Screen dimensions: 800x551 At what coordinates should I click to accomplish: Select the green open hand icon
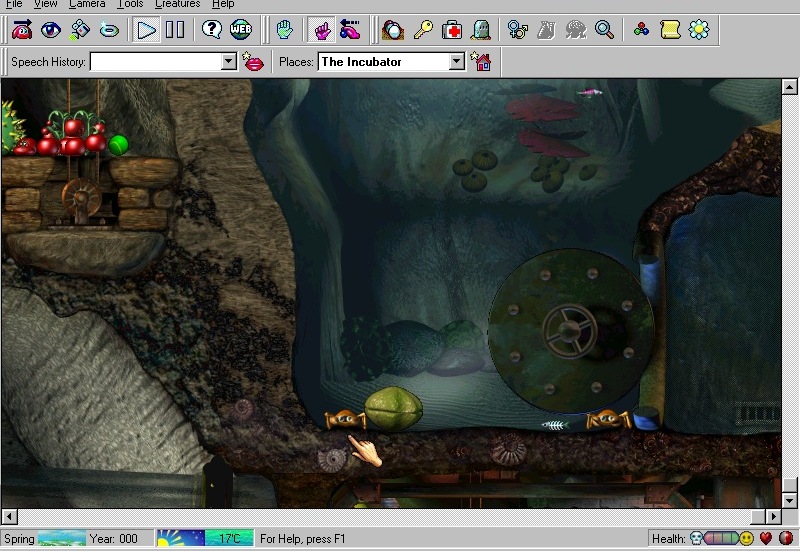pos(284,30)
